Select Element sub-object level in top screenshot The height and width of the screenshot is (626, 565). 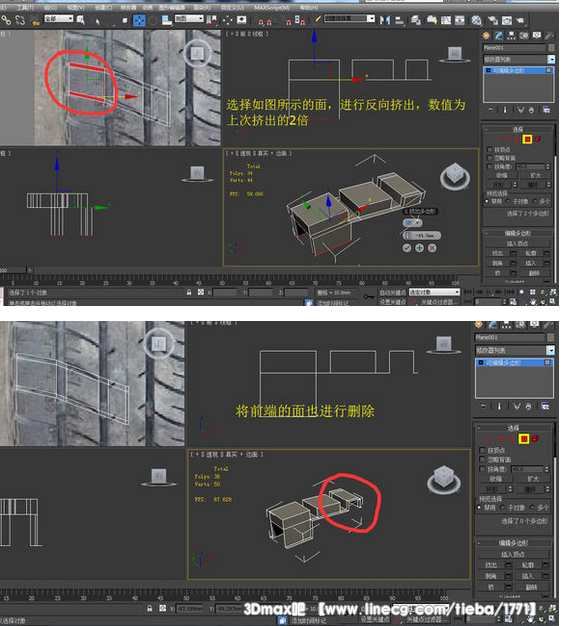(x=537, y=139)
